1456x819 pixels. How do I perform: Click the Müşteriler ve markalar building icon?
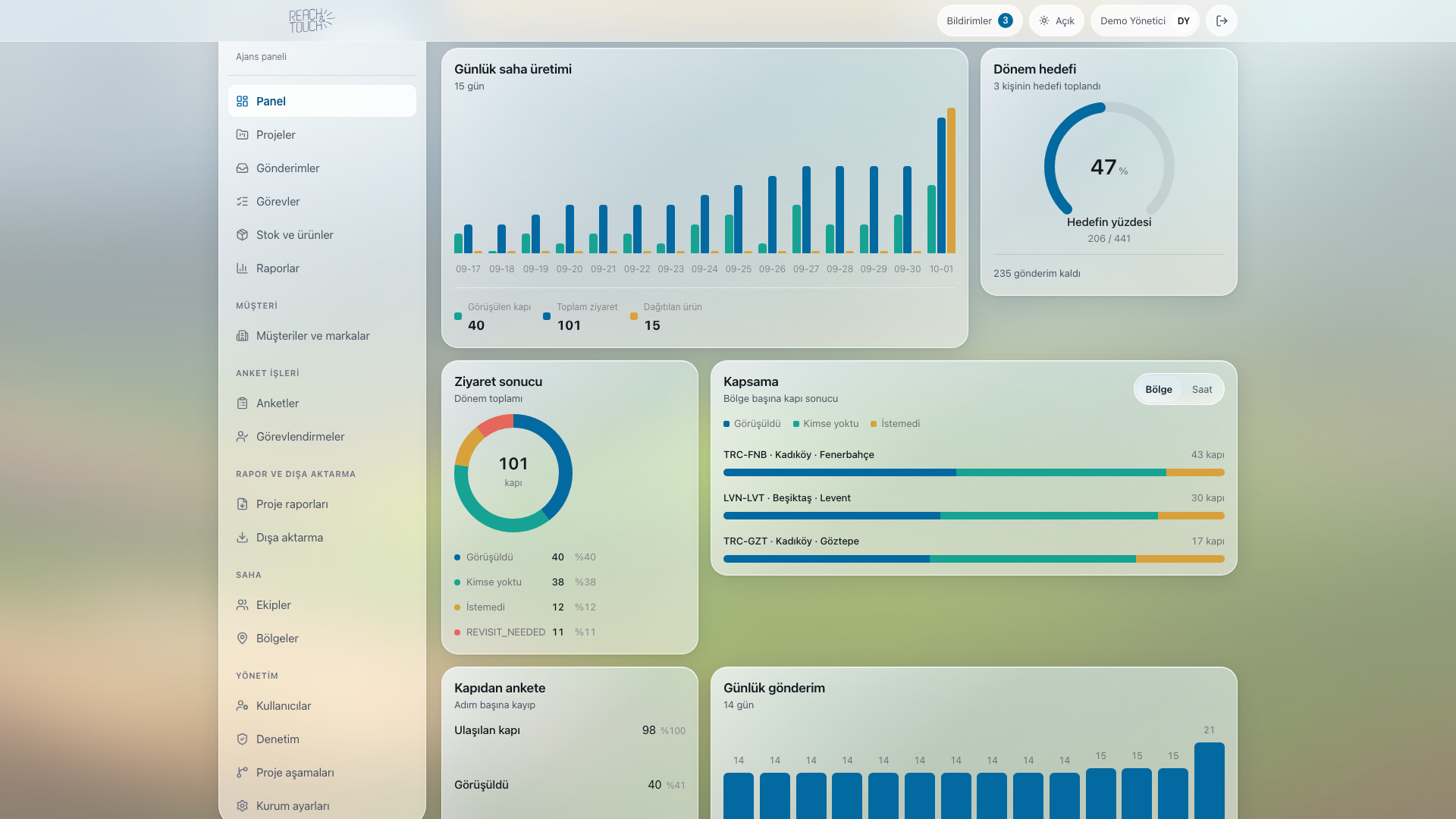click(242, 335)
